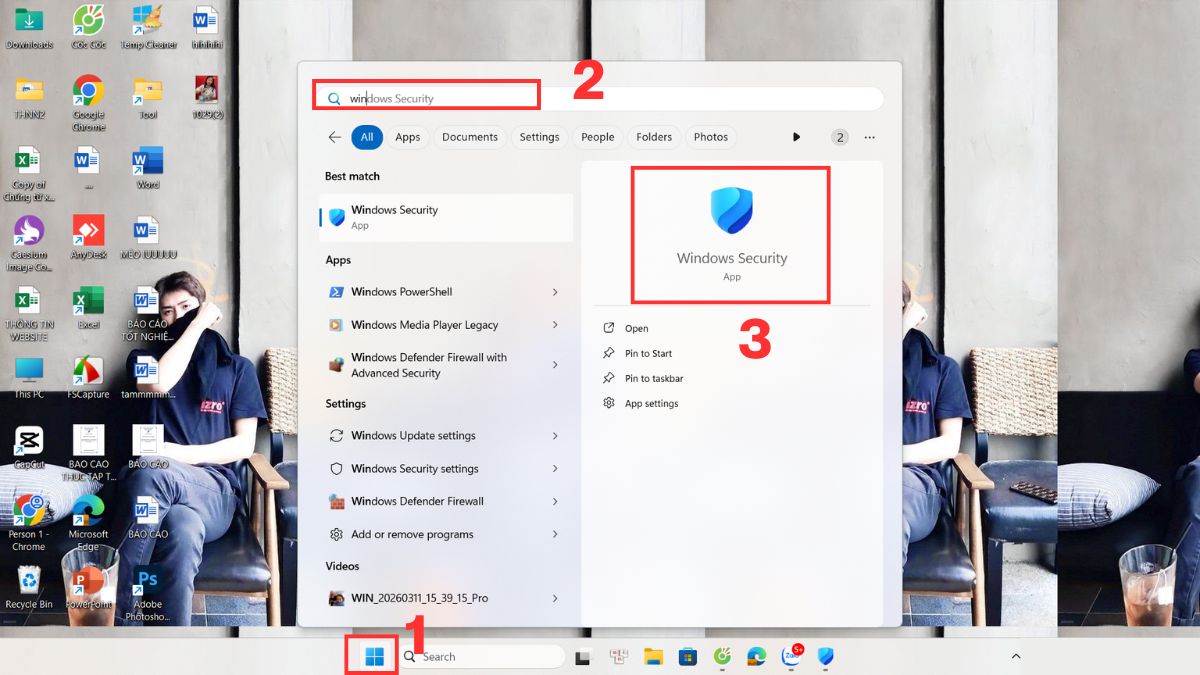Select THÔNG TIN WEBSITE Excel file

29,313
